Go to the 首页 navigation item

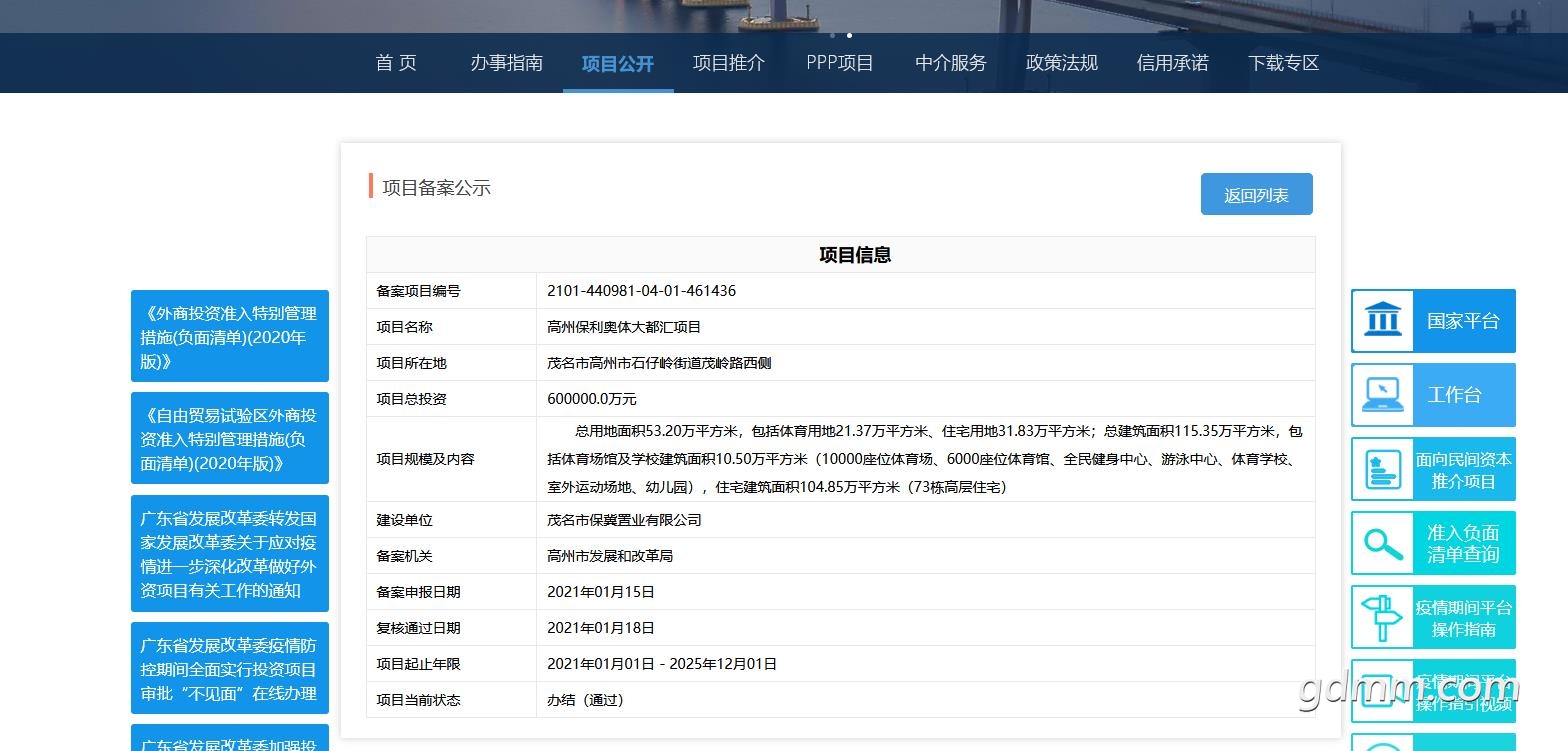[x=396, y=63]
